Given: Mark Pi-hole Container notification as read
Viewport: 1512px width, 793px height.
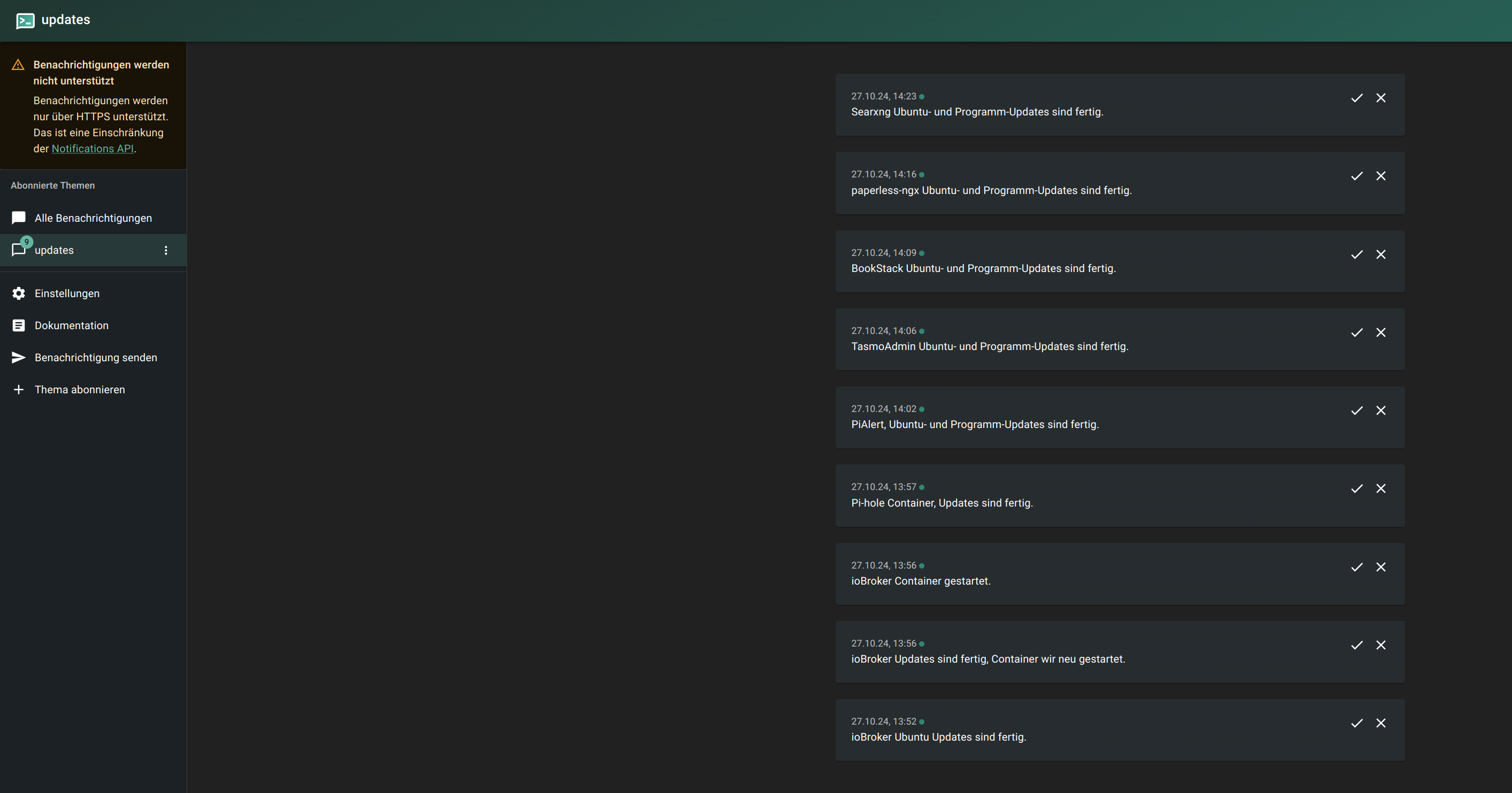Looking at the screenshot, I should (x=1356, y=488).
